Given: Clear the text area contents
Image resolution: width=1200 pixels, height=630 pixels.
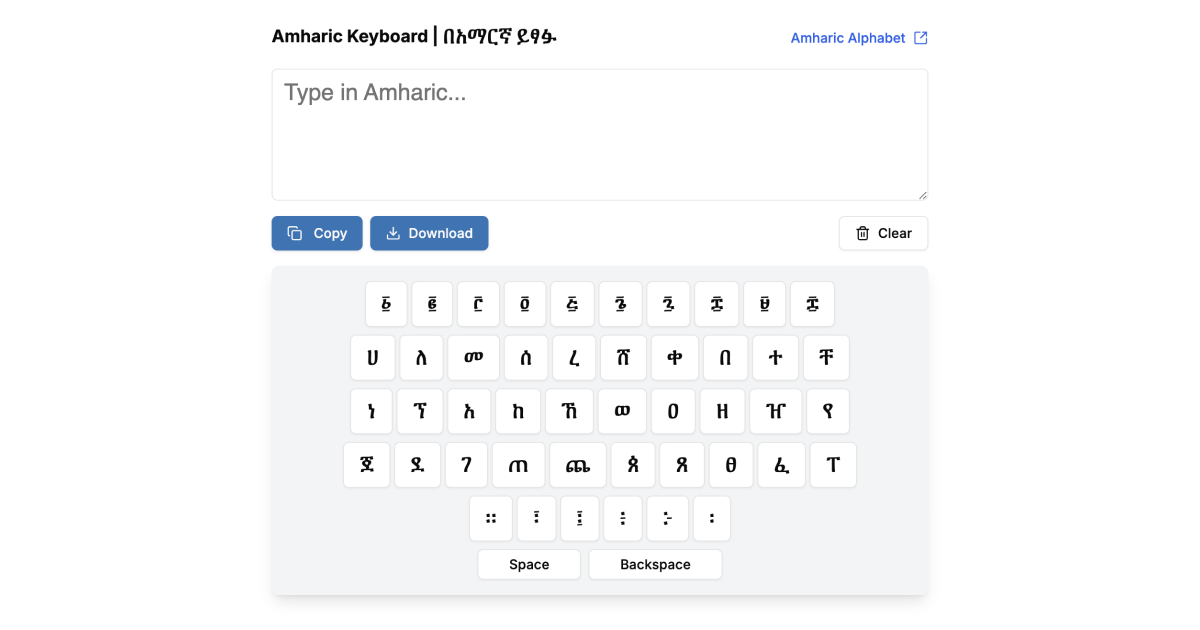Looking at the screenshot, I should pos(883,233).
